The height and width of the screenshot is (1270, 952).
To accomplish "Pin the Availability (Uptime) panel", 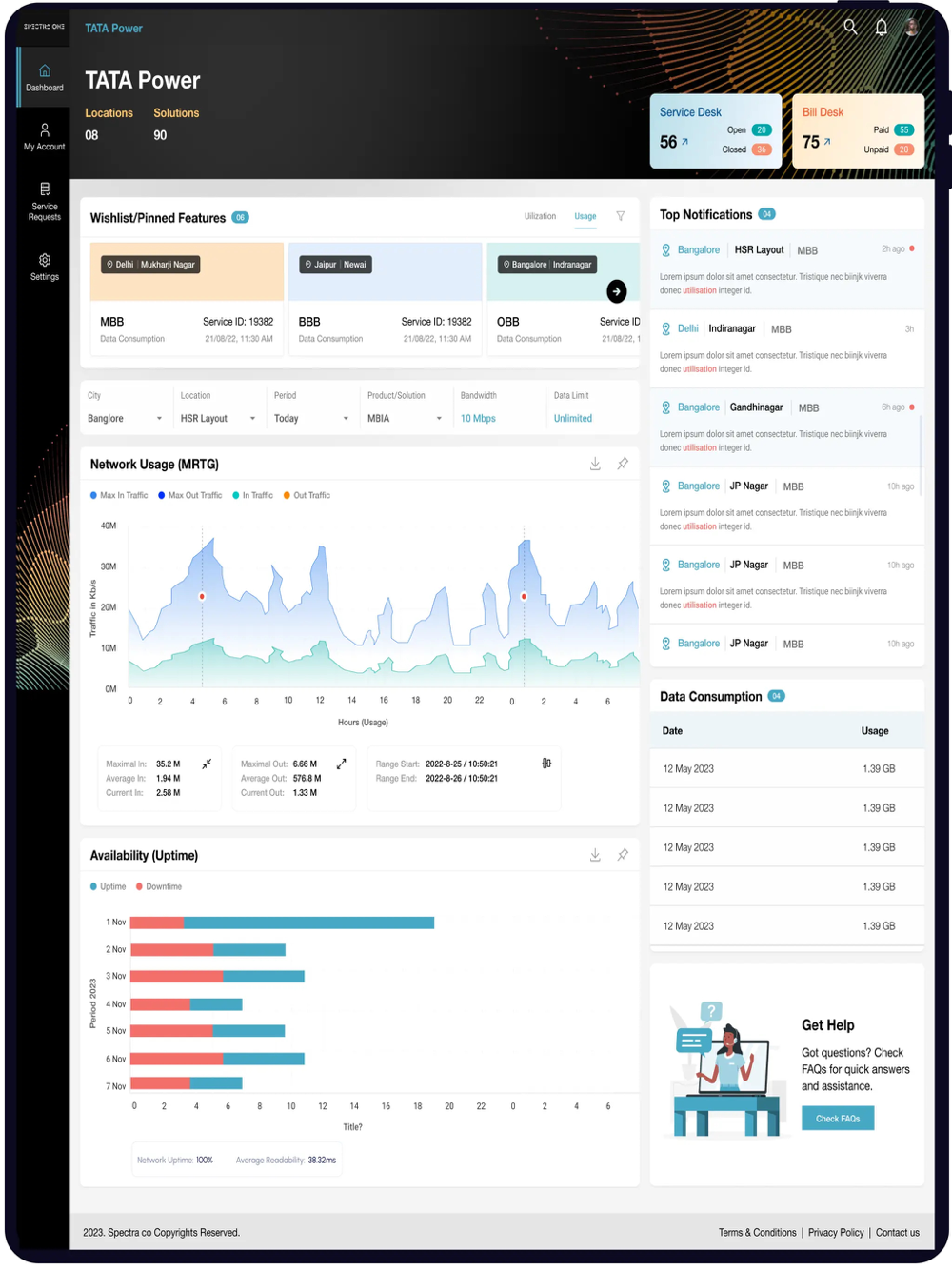I will click(x=623, y=855).
